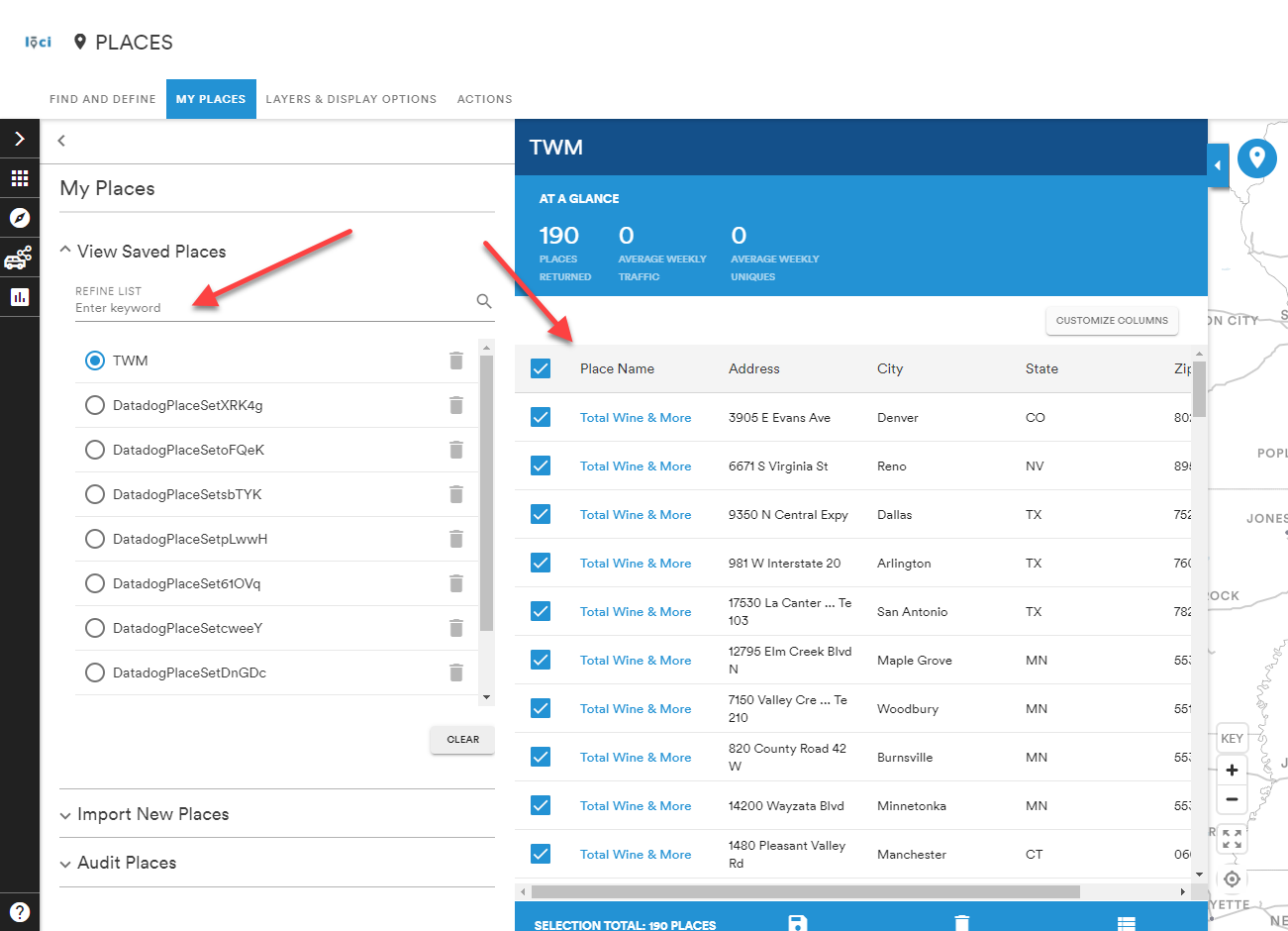Click the table vertical scrollbar
The width and height of the screenshot is (1288, 931).
pyautogui.click(x=1199, y=389)
